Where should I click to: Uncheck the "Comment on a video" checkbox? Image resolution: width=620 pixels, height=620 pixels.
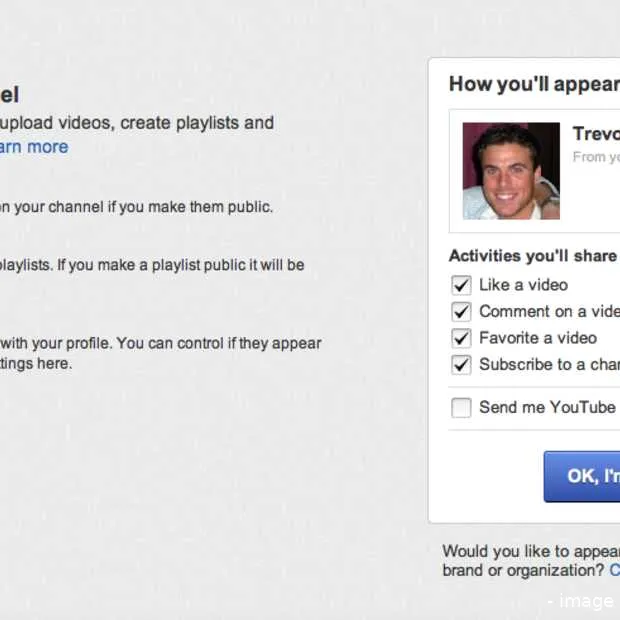click(461, 311)
